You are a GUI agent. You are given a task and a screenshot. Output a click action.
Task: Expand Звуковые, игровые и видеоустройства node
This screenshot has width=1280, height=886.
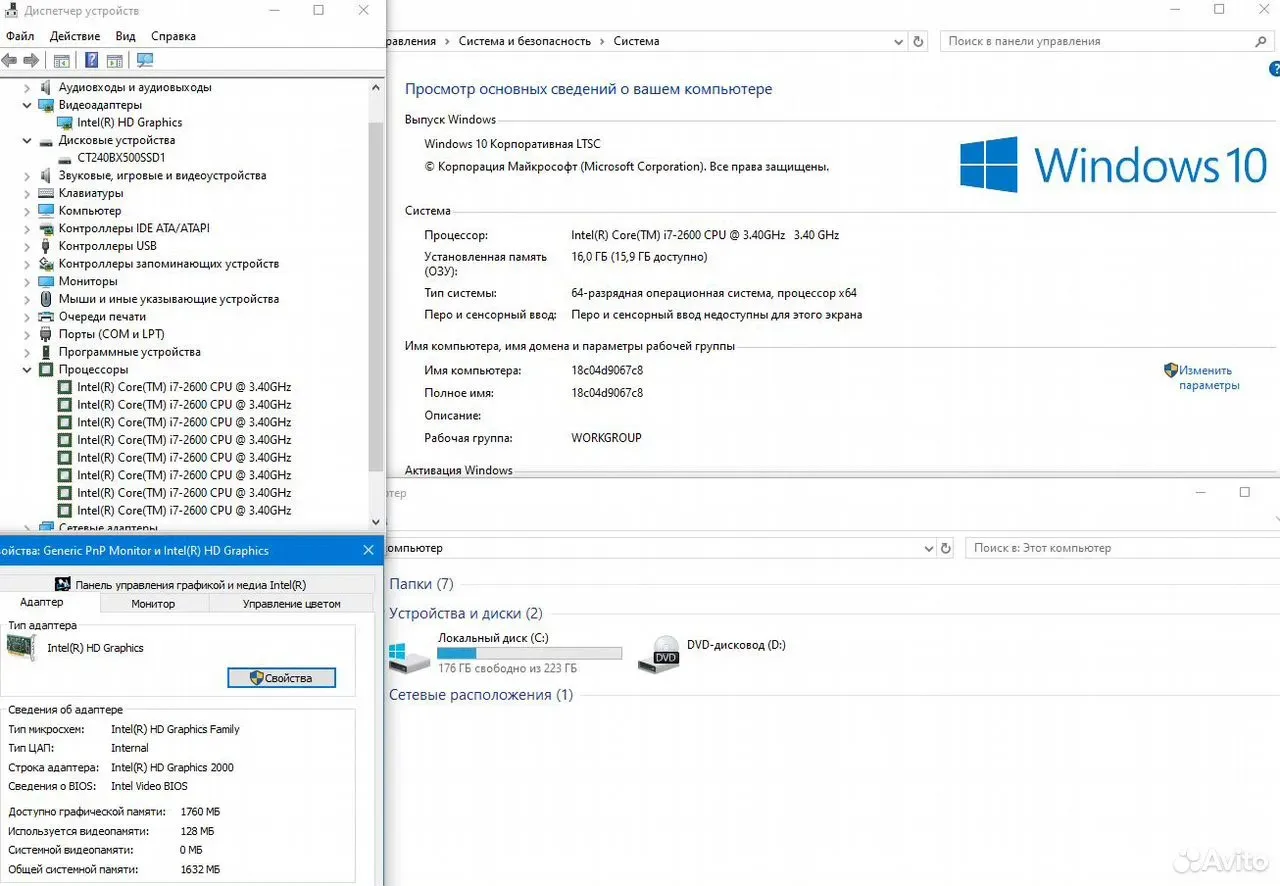pyautogui.click(x=27, y=176)
